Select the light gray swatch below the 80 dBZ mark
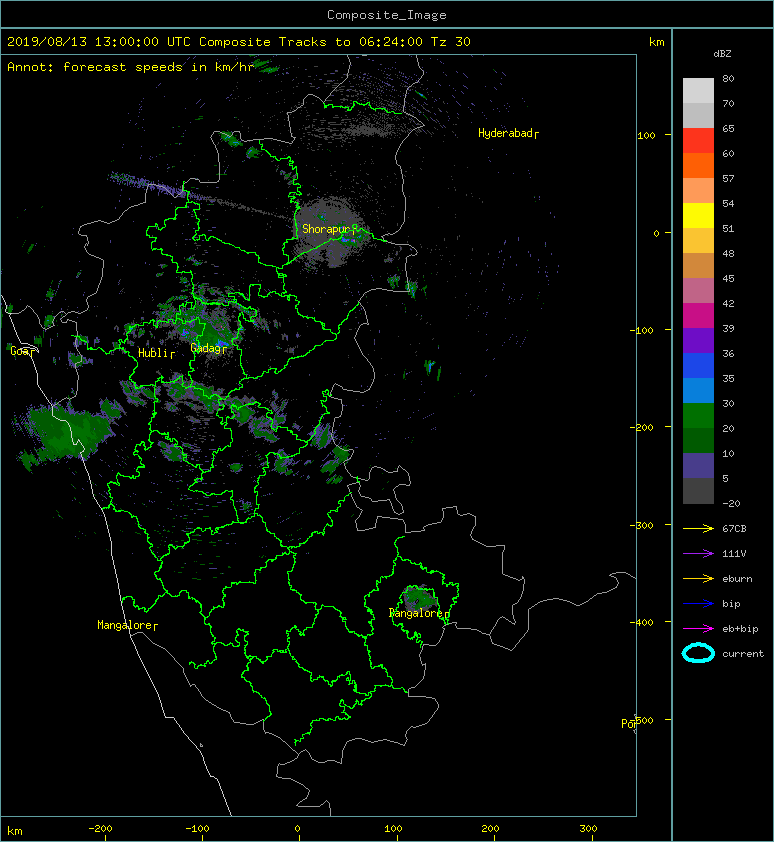The width and height of the screenshot is (774, 842). (x=698, y=91)
